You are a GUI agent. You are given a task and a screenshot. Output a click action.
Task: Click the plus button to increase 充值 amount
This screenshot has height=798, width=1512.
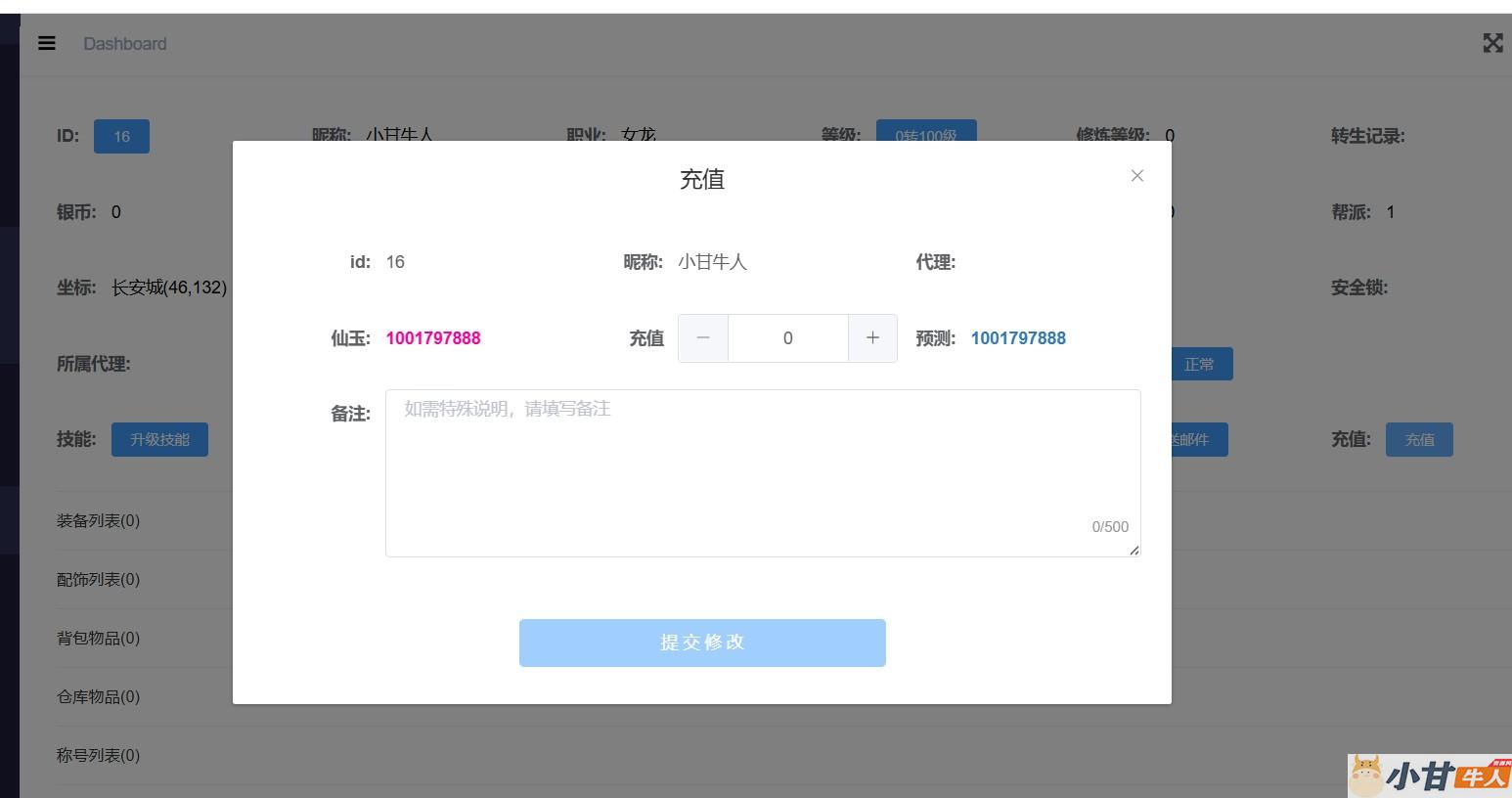tap(872, 338)
